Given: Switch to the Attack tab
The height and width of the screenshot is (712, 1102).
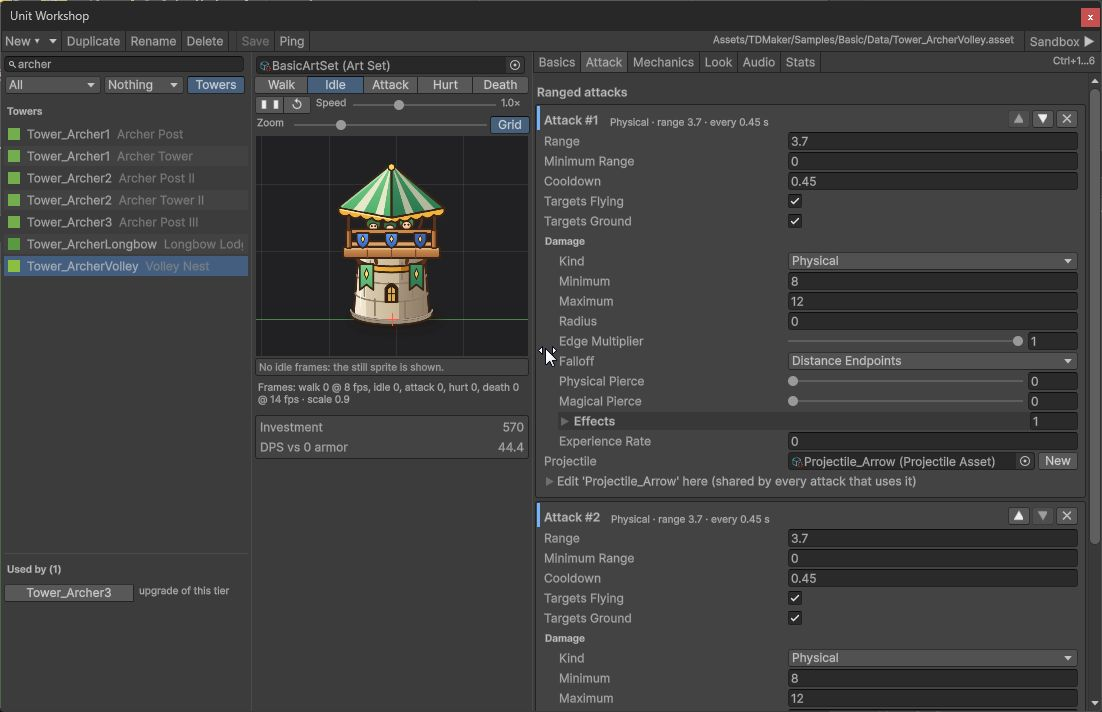Looking at the screenshot, I should (x=604, y=63).
